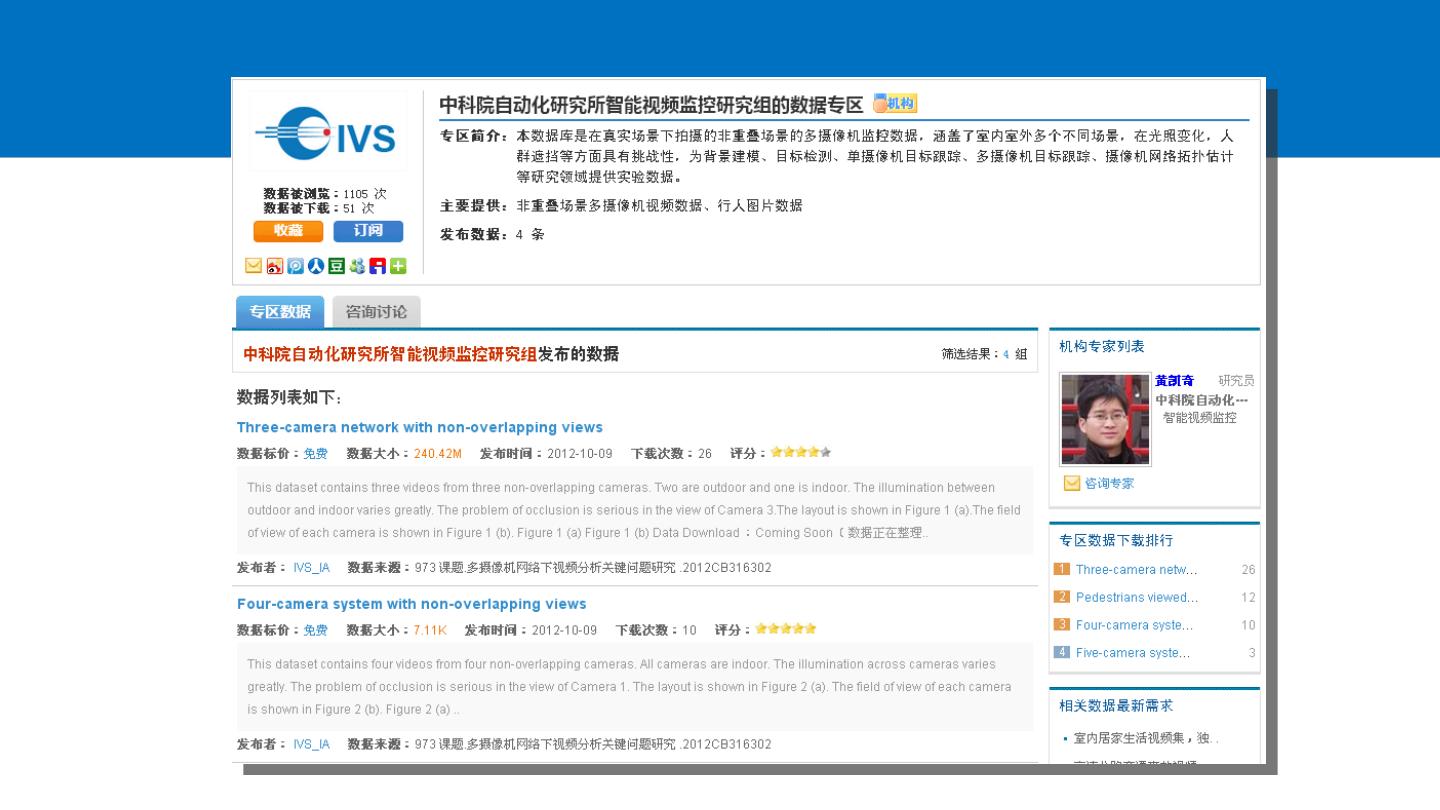The width and height of the screenshot is (1440, 810).
Task: Click the 机构专家列表 panel heading
Action: 1102,346
